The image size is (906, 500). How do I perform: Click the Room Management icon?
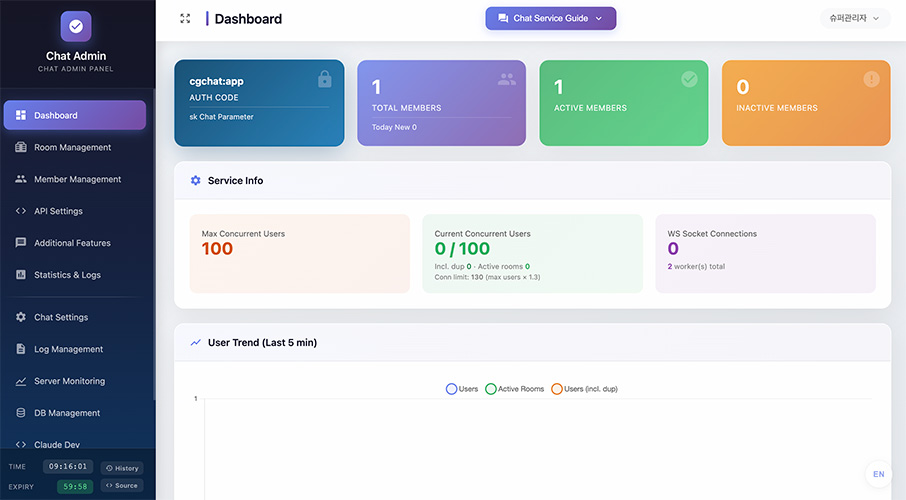pyautogui.click(x=21, y=147)
